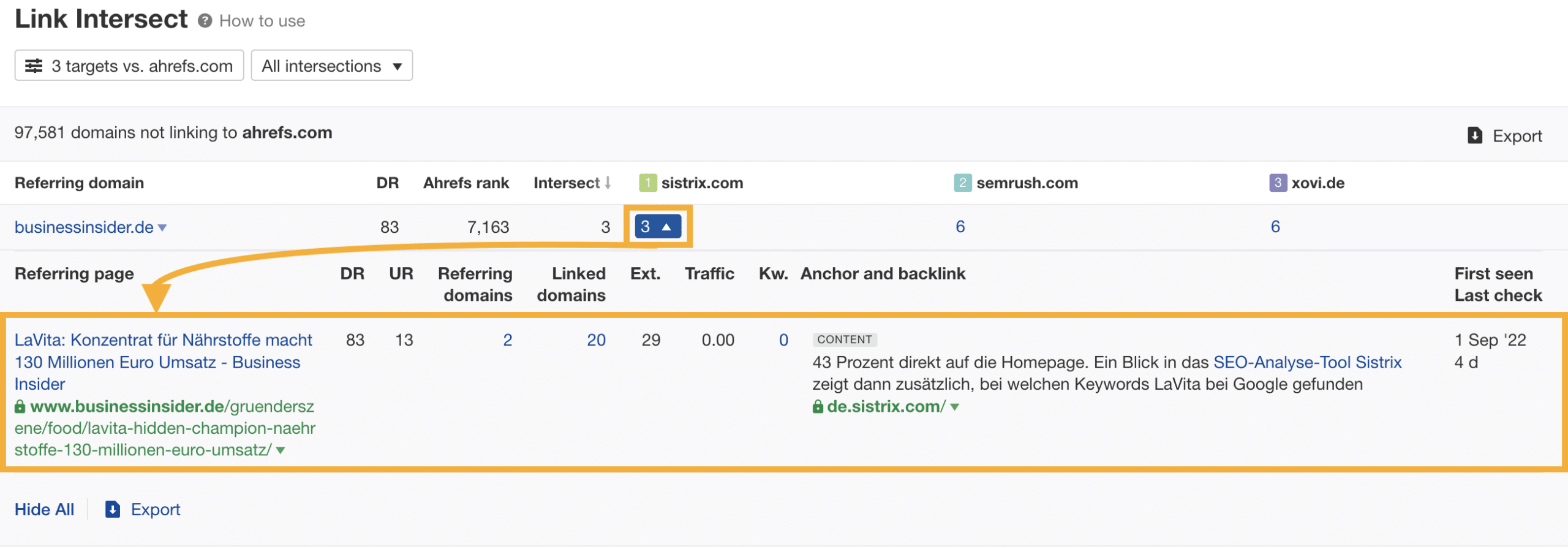Open the 3 targets vs. ahrefs.com settings button

[x=129, y=66]
